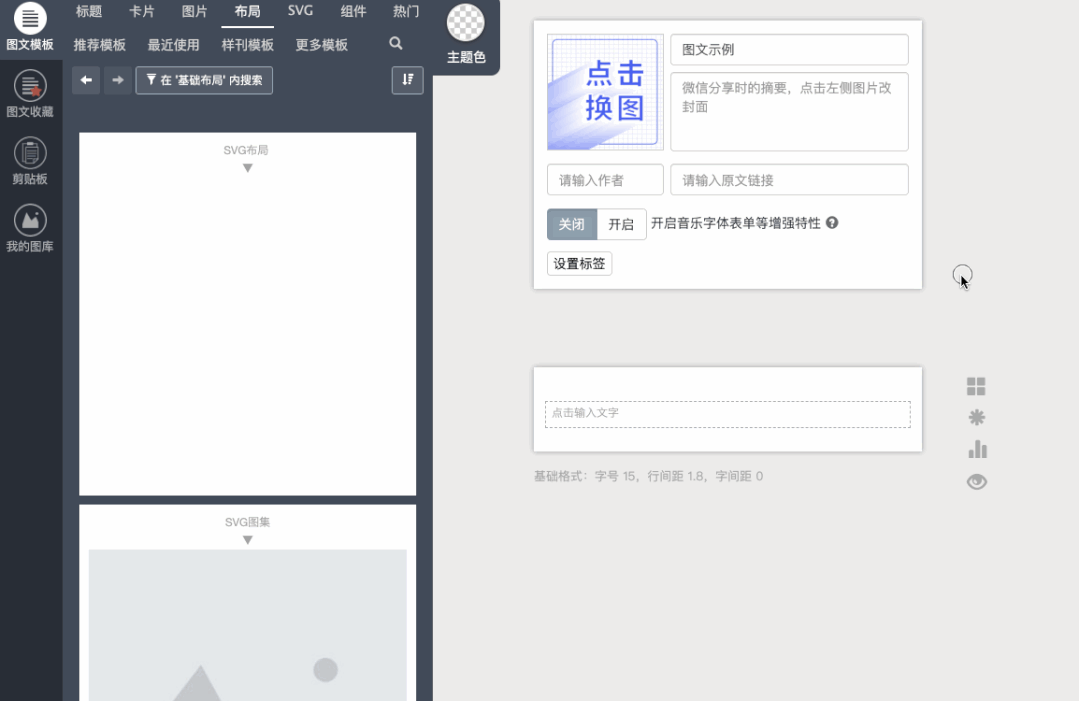Expand the SVG布局 section arrow
The width and height of the screenshot is (1079, 701).
pyautogui.click(x=247, y=167)
